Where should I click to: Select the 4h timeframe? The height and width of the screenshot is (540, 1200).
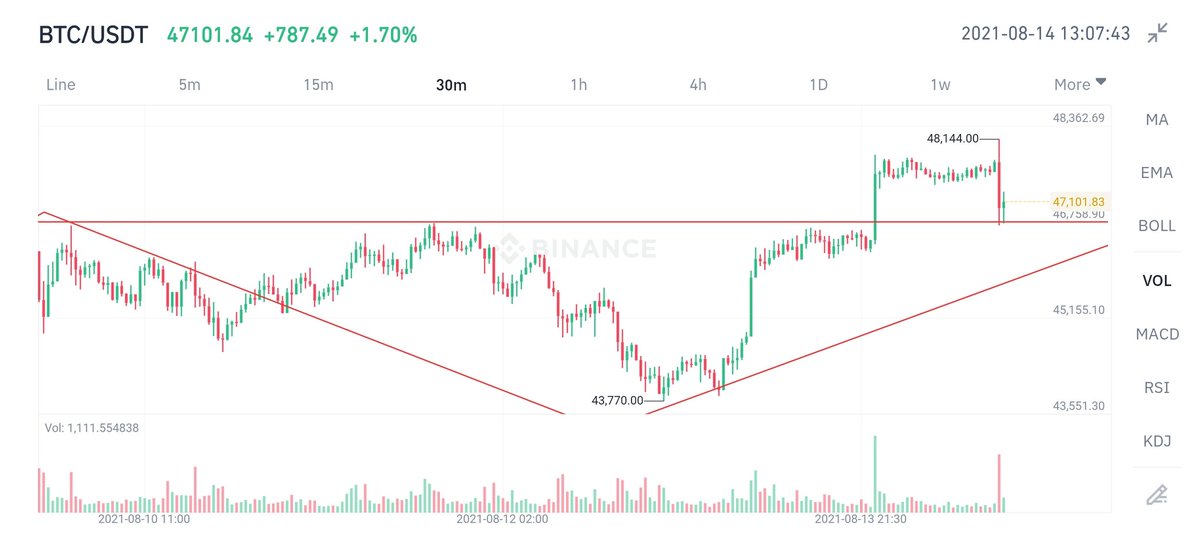point(698,85)
